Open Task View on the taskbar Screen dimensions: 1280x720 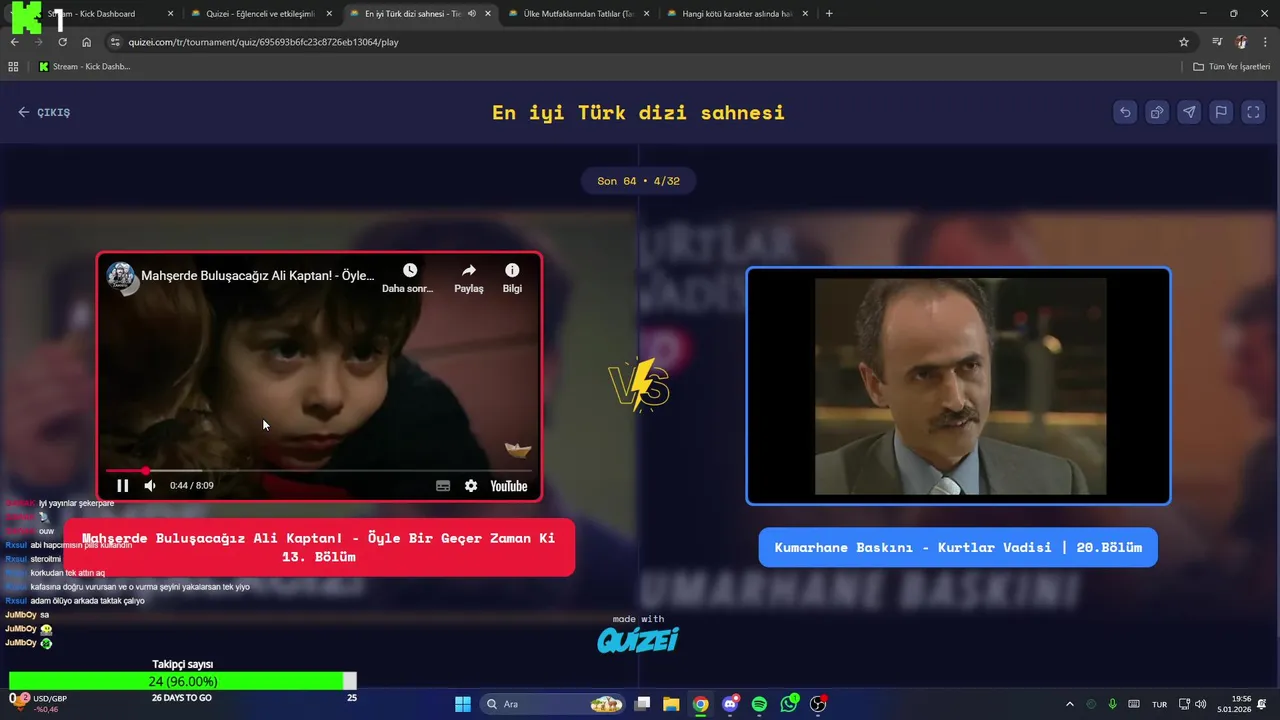pos(643,704)
